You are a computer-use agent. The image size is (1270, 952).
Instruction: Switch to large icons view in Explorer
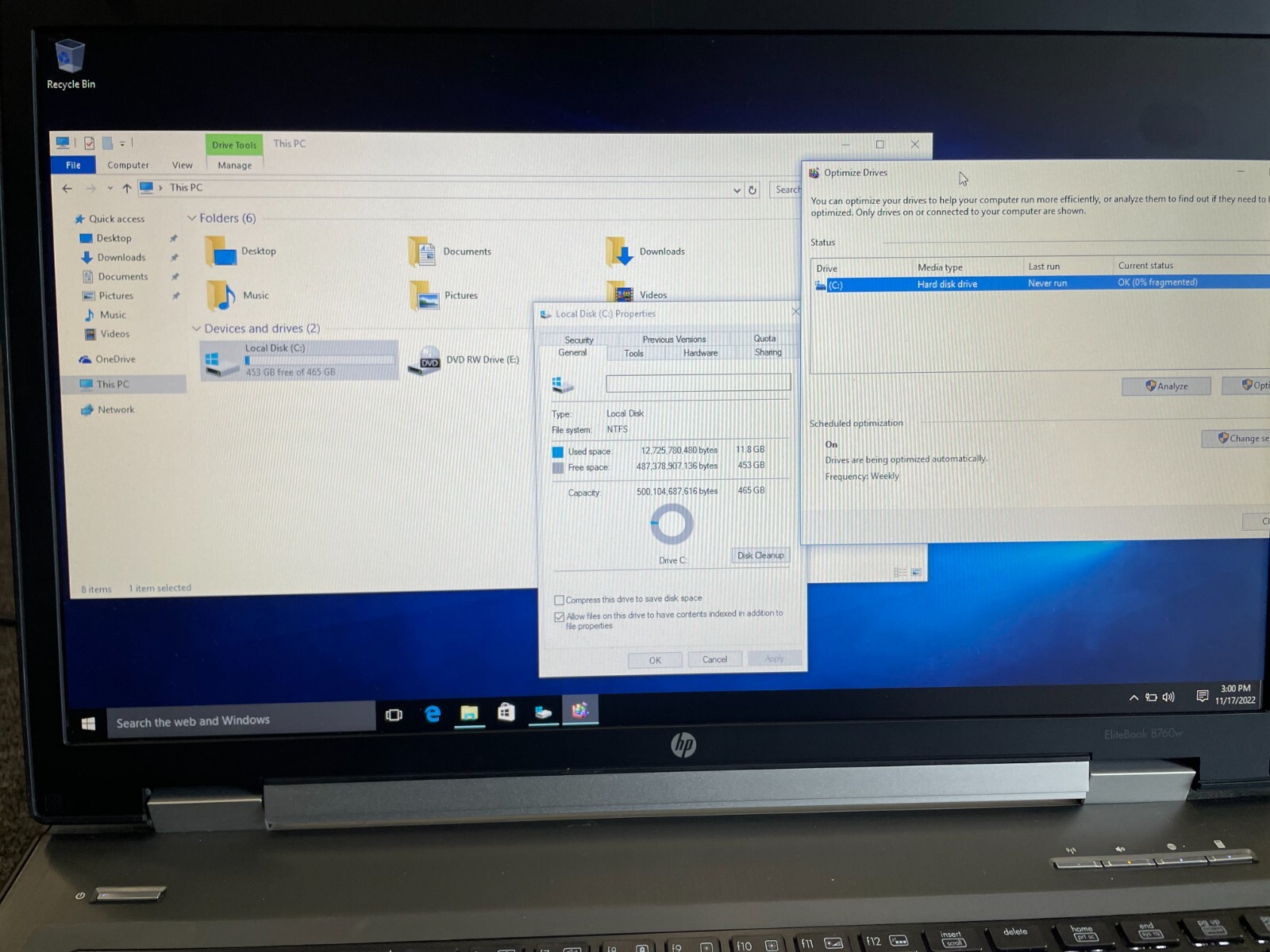916,572
